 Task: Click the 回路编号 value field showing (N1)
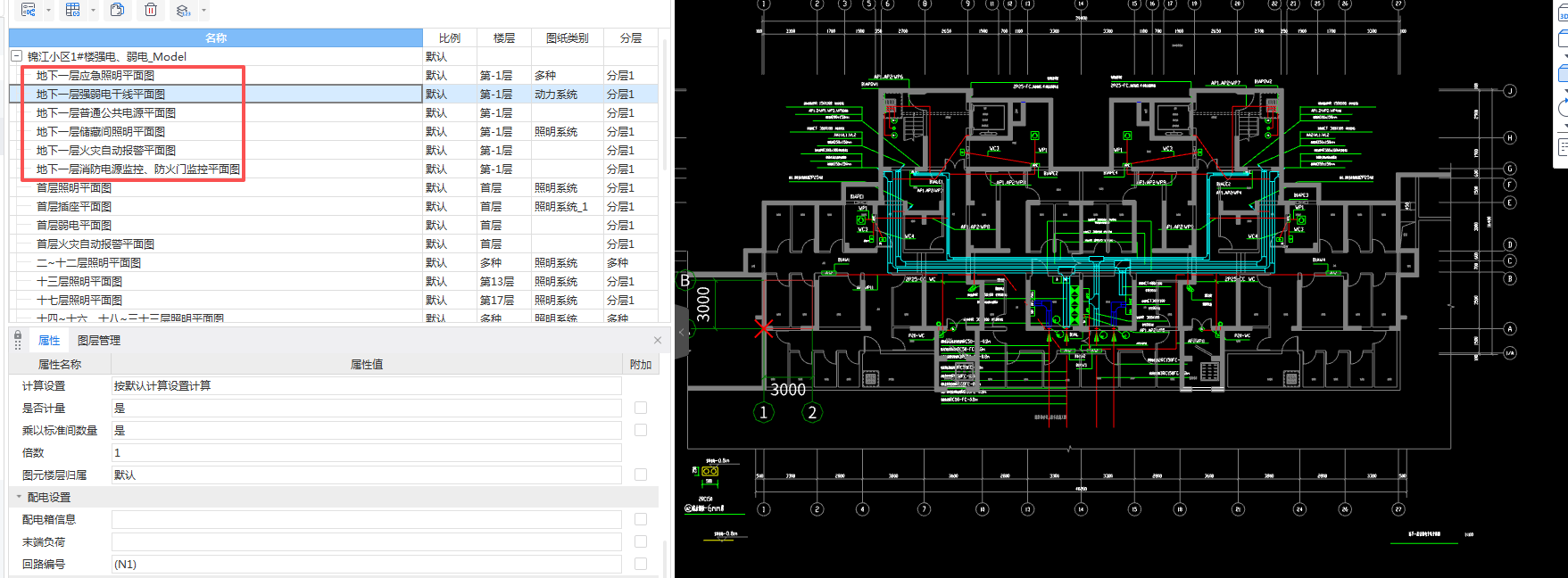click(x=366, y=565)
